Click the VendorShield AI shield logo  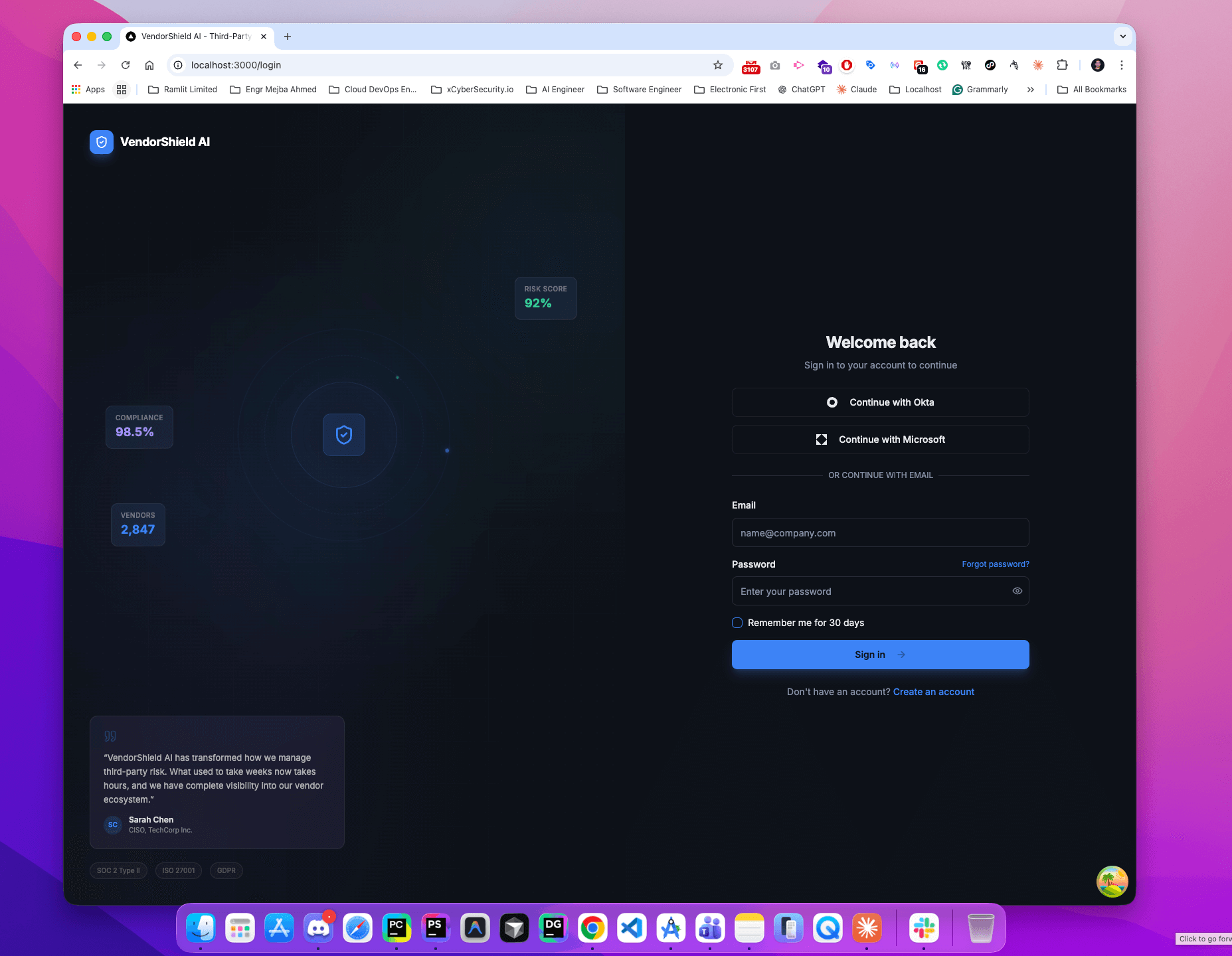coord(101,141)
